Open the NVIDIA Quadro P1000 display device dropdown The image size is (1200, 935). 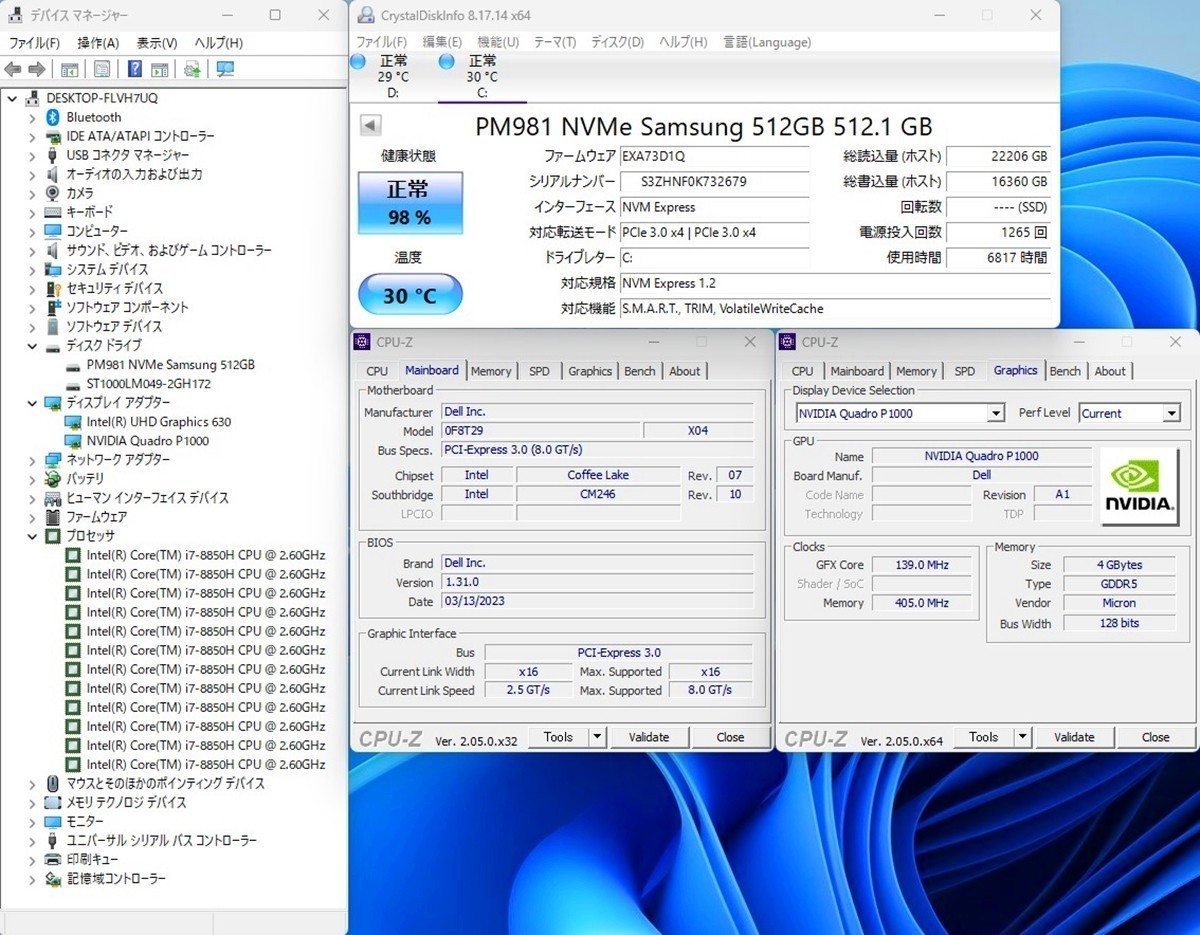click(996, 413)
